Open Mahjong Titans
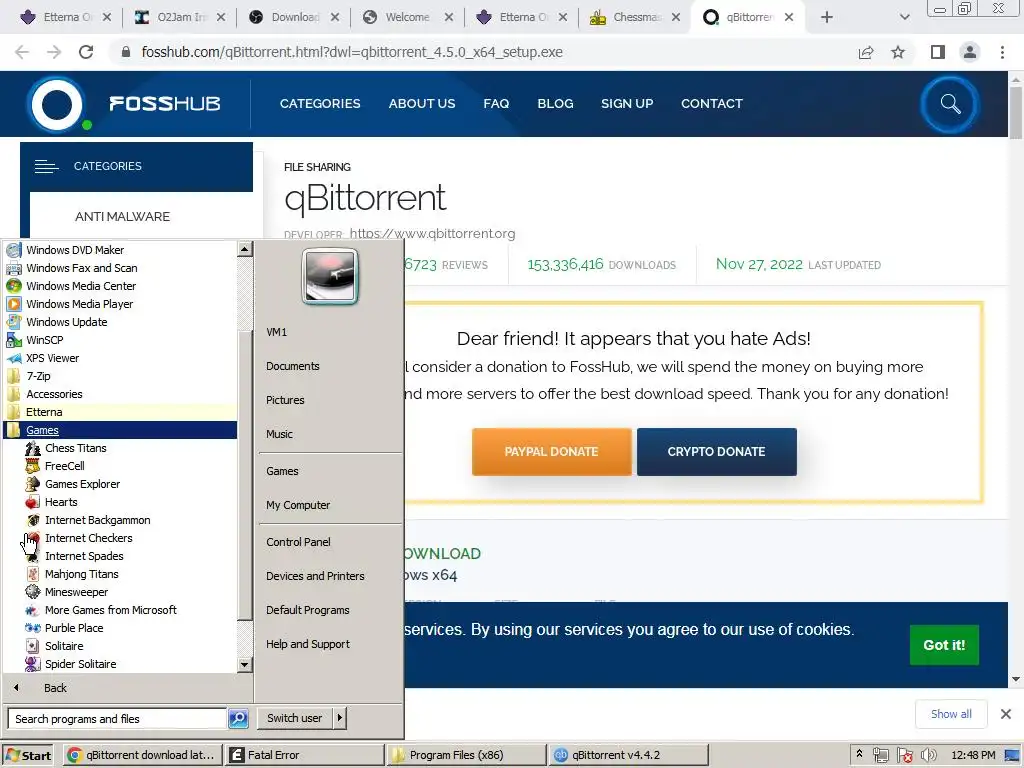 point(82,574)
